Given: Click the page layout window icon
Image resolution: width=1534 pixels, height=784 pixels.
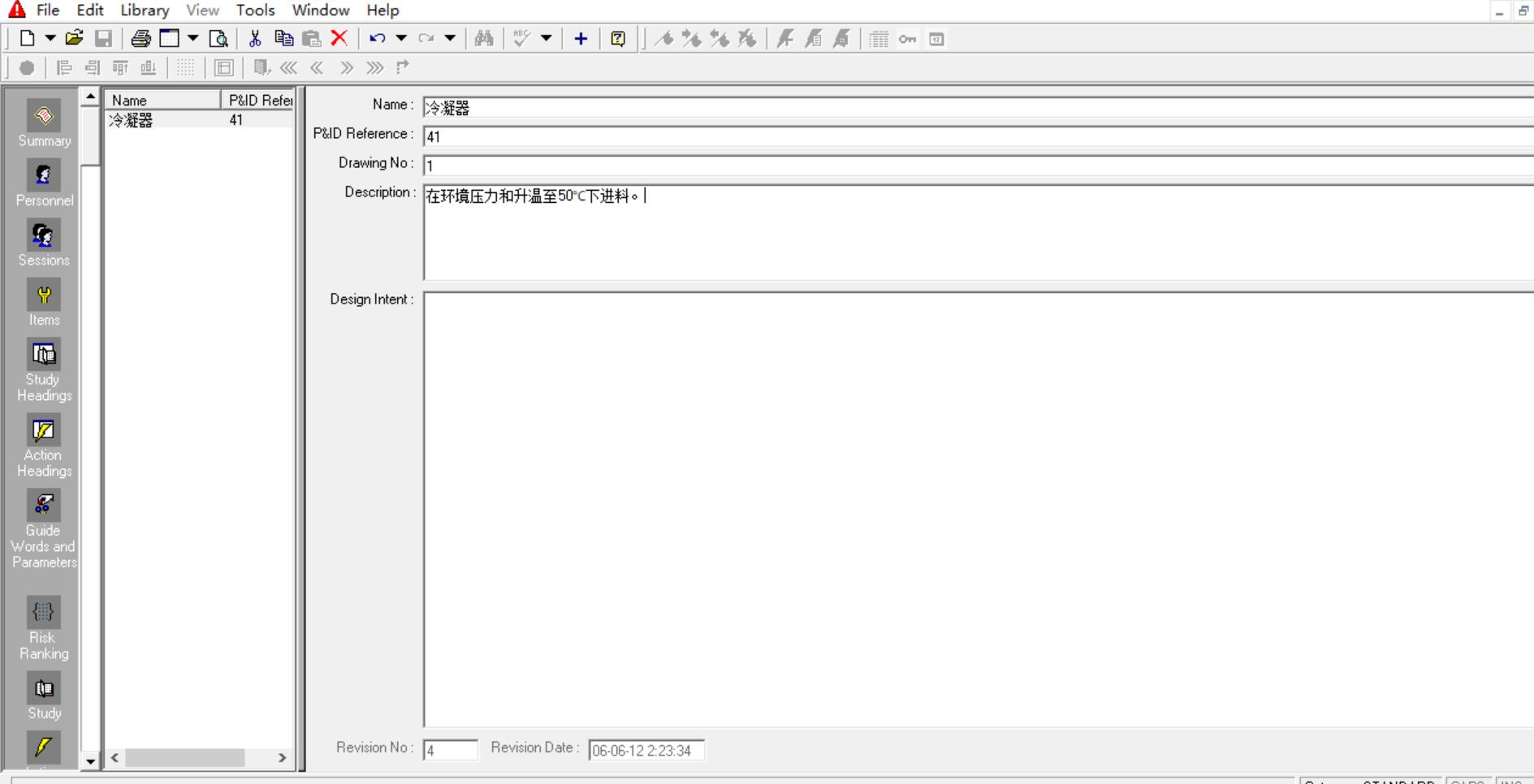Looking at the screenshot, I should point(169,38).
